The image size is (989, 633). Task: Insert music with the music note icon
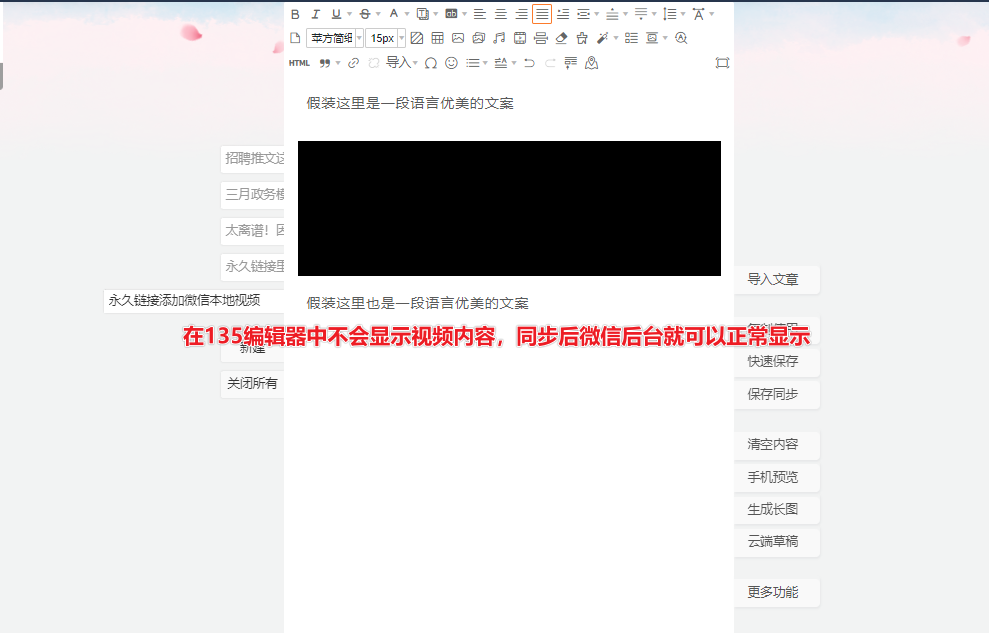click(x=499, y=38)
